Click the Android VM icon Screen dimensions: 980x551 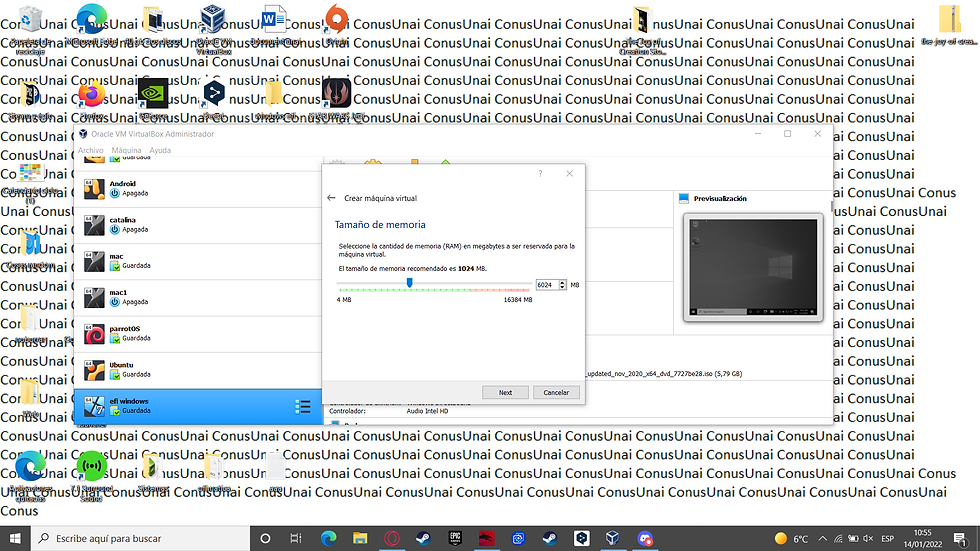(94, 189)
